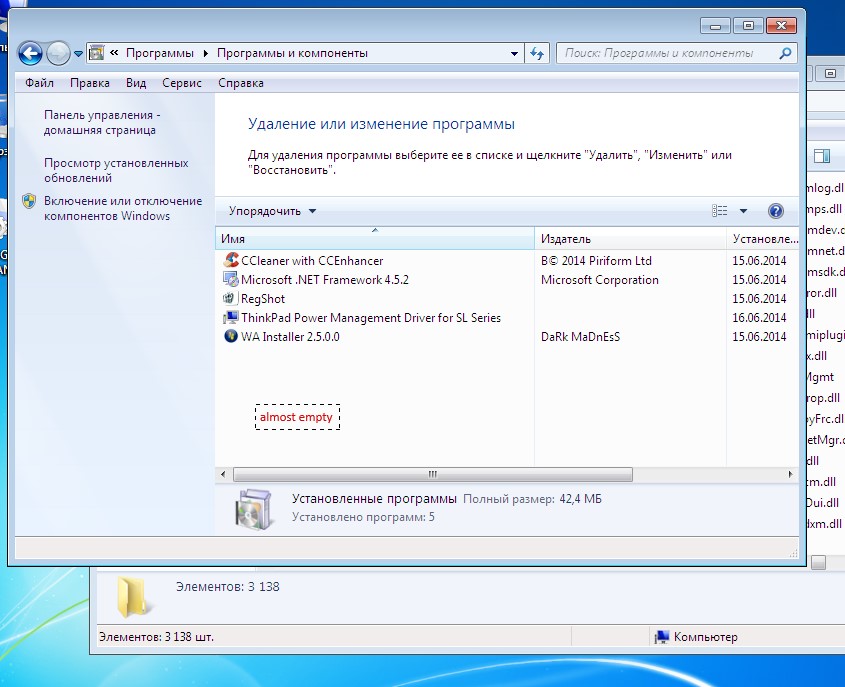
Task: Click the Установлено программ: 5 text
Action: tap(363, 517)
